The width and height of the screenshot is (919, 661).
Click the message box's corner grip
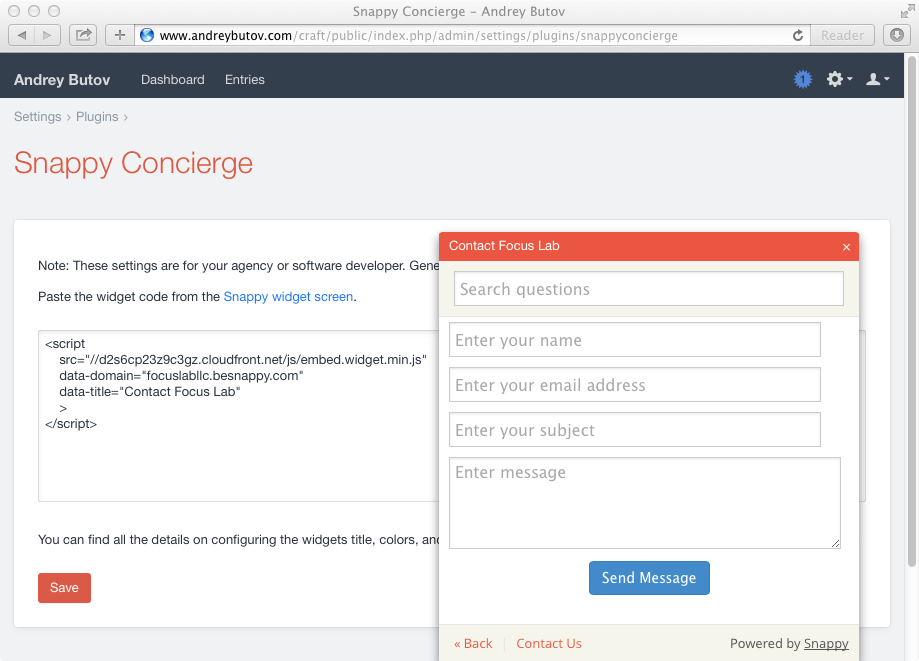coord(835,543)
